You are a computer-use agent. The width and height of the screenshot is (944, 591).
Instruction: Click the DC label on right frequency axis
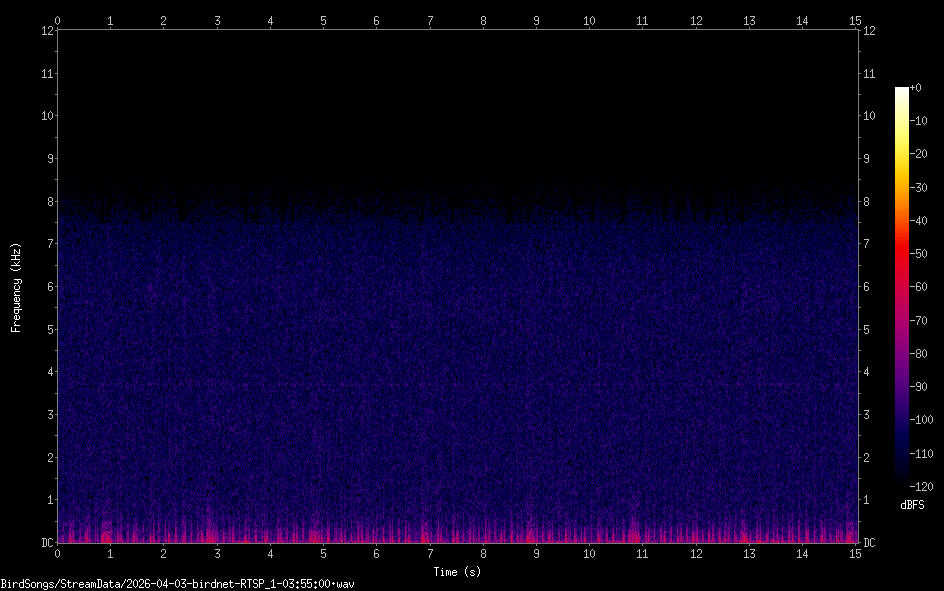(x=870, y=543)
